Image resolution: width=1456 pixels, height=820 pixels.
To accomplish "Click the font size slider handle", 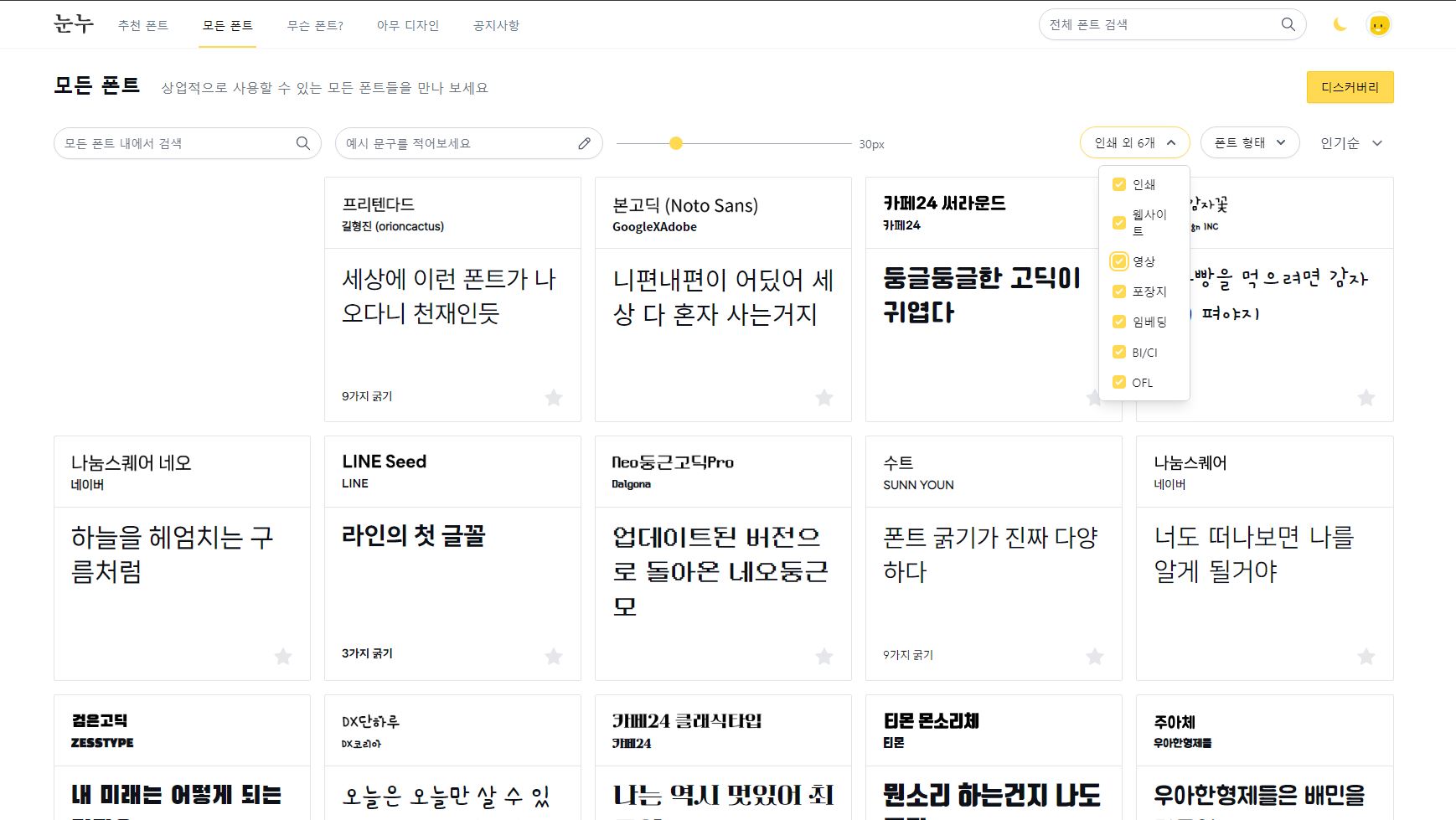I will pyautogui.click(x=675, y=143).
